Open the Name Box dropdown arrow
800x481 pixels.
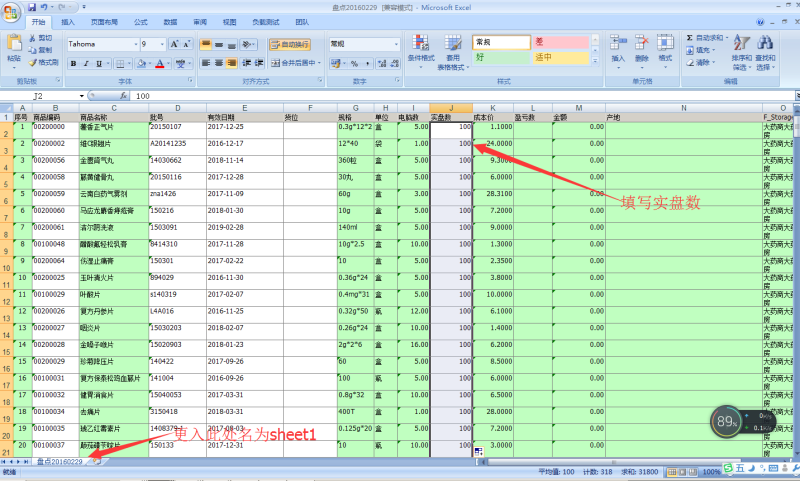pos(82,96)
